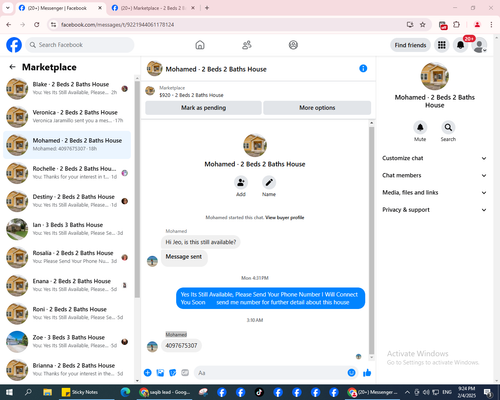Open Rosalia 2 Beds 2 Baths conversation

pos(67,257)
